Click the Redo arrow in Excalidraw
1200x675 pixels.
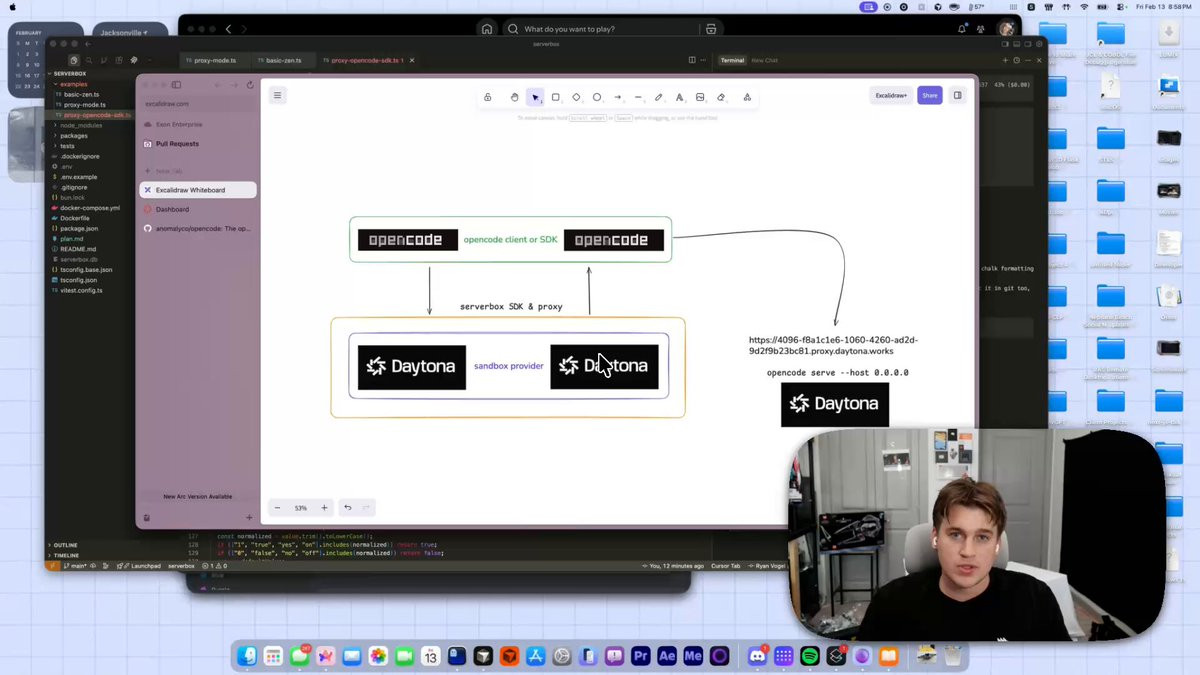[366, 508]
